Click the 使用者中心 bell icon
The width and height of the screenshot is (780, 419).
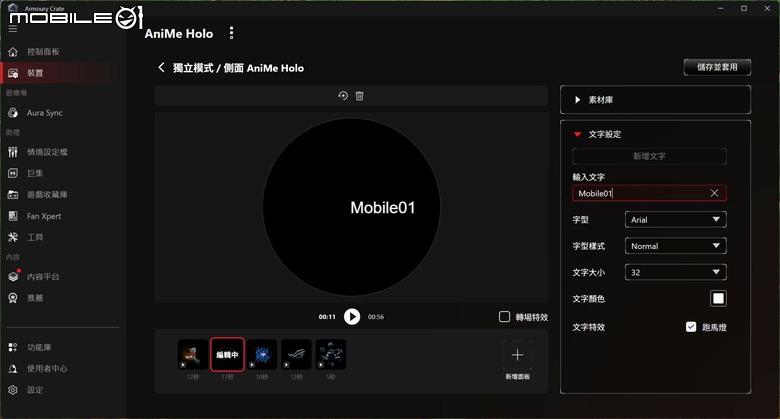(x=13, y=369)
